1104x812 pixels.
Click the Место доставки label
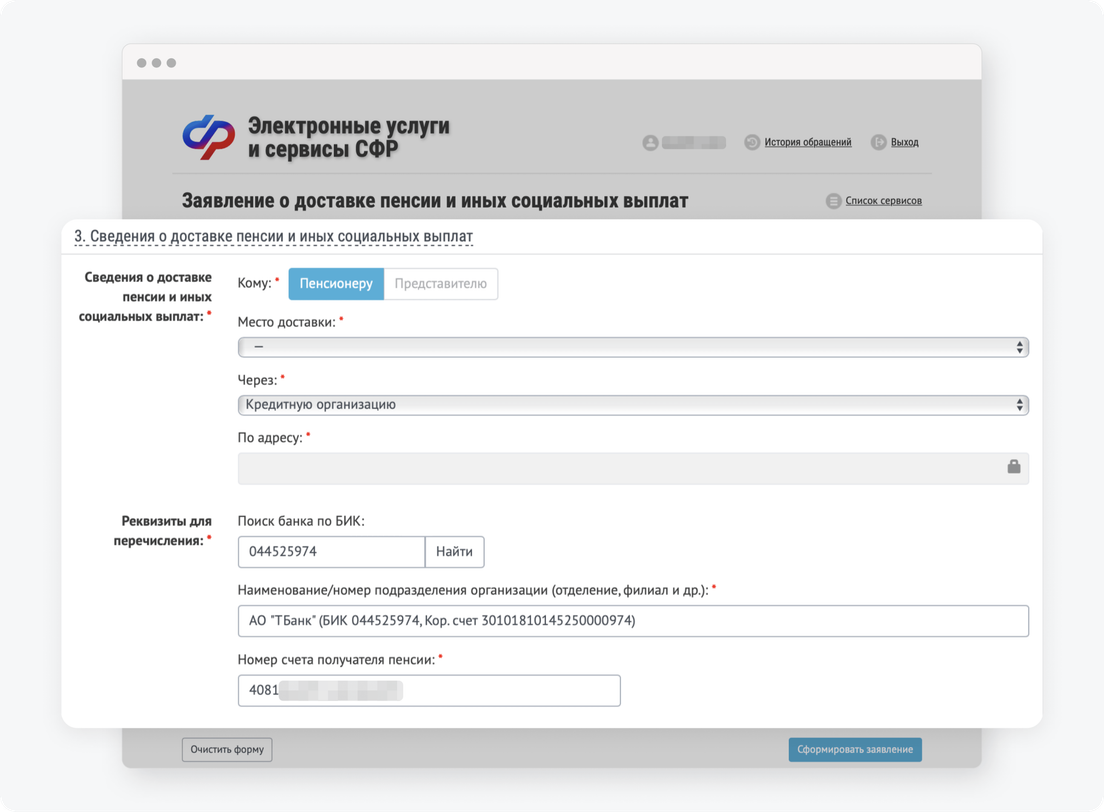(287, 323)
